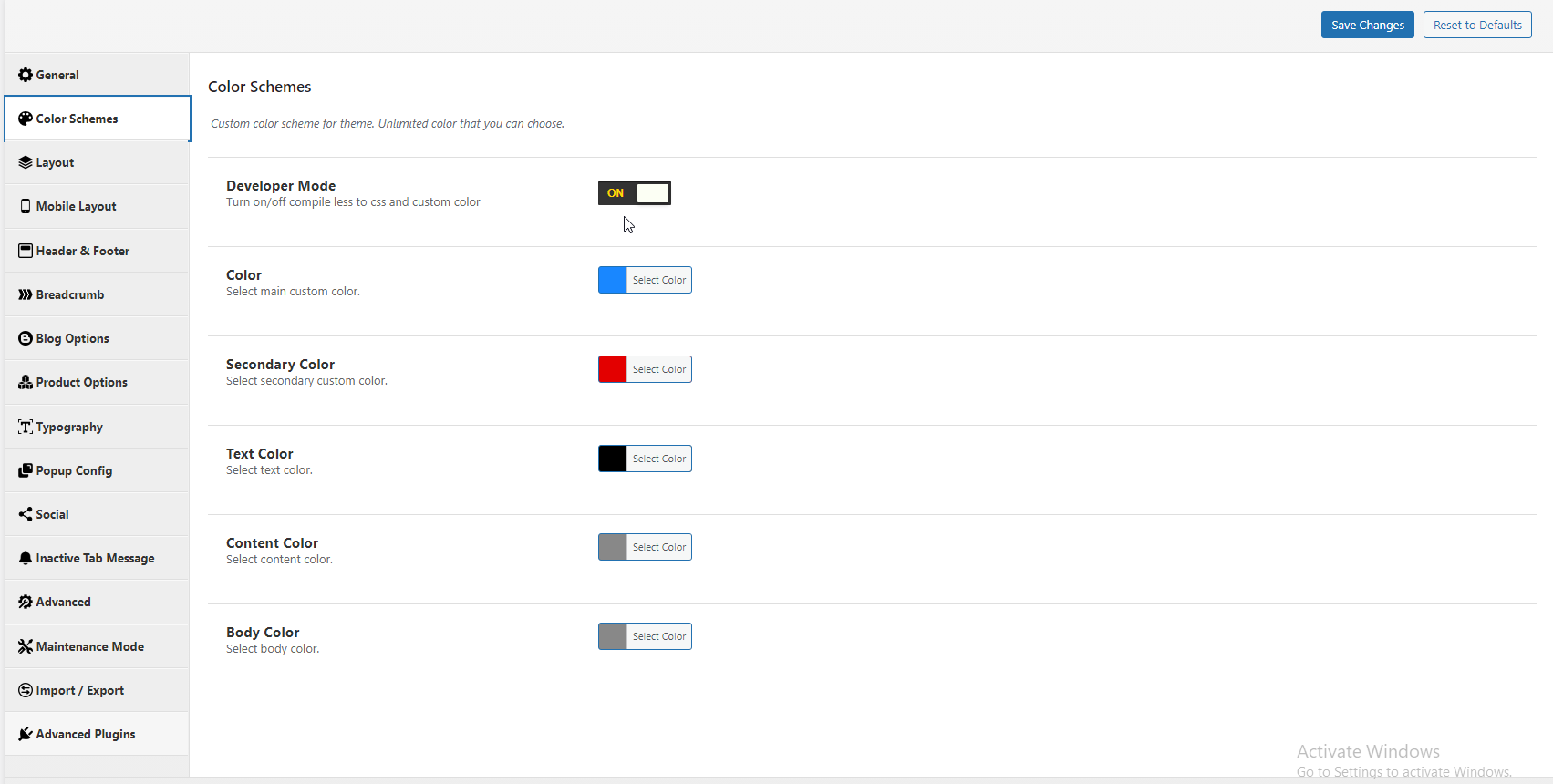This screenshot has width=1553, height=784.
Task: Click the gear icon beside General
Action: tap(26, 75)
